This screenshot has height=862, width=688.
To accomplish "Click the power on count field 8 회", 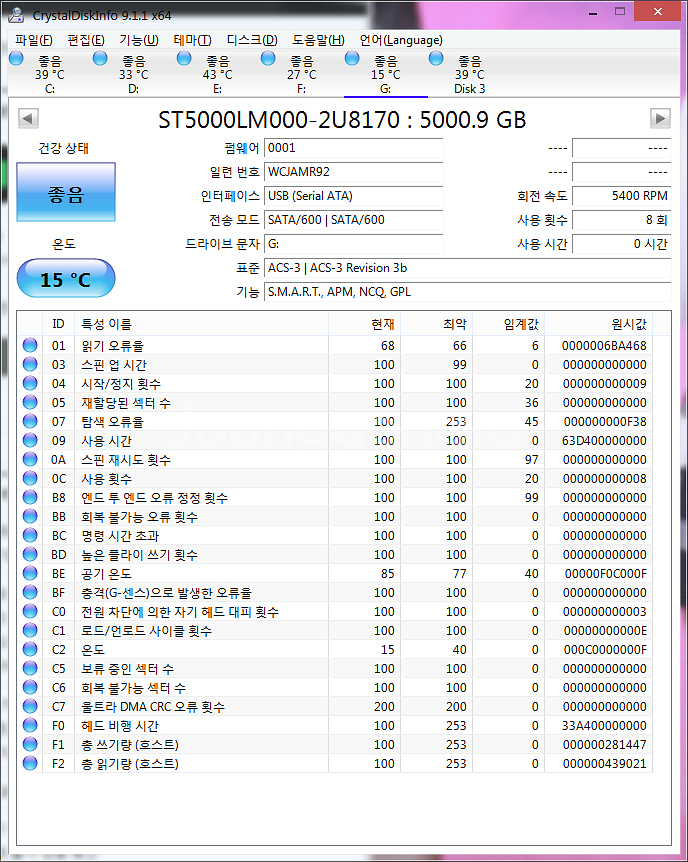I will (x=621, y=220).
